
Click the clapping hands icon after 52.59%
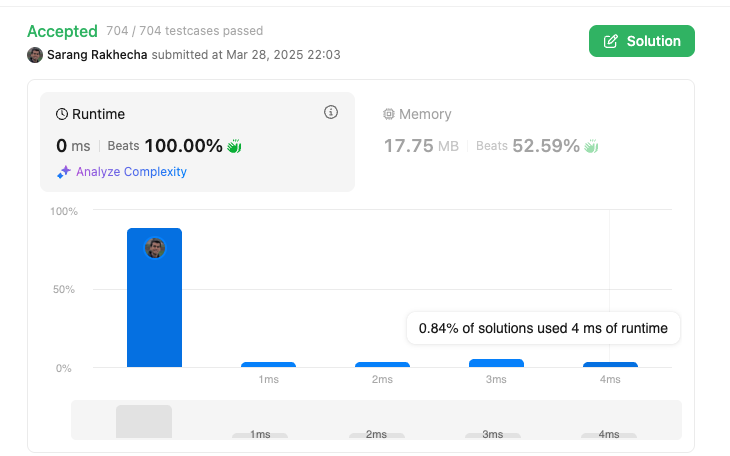click(591, 146)
